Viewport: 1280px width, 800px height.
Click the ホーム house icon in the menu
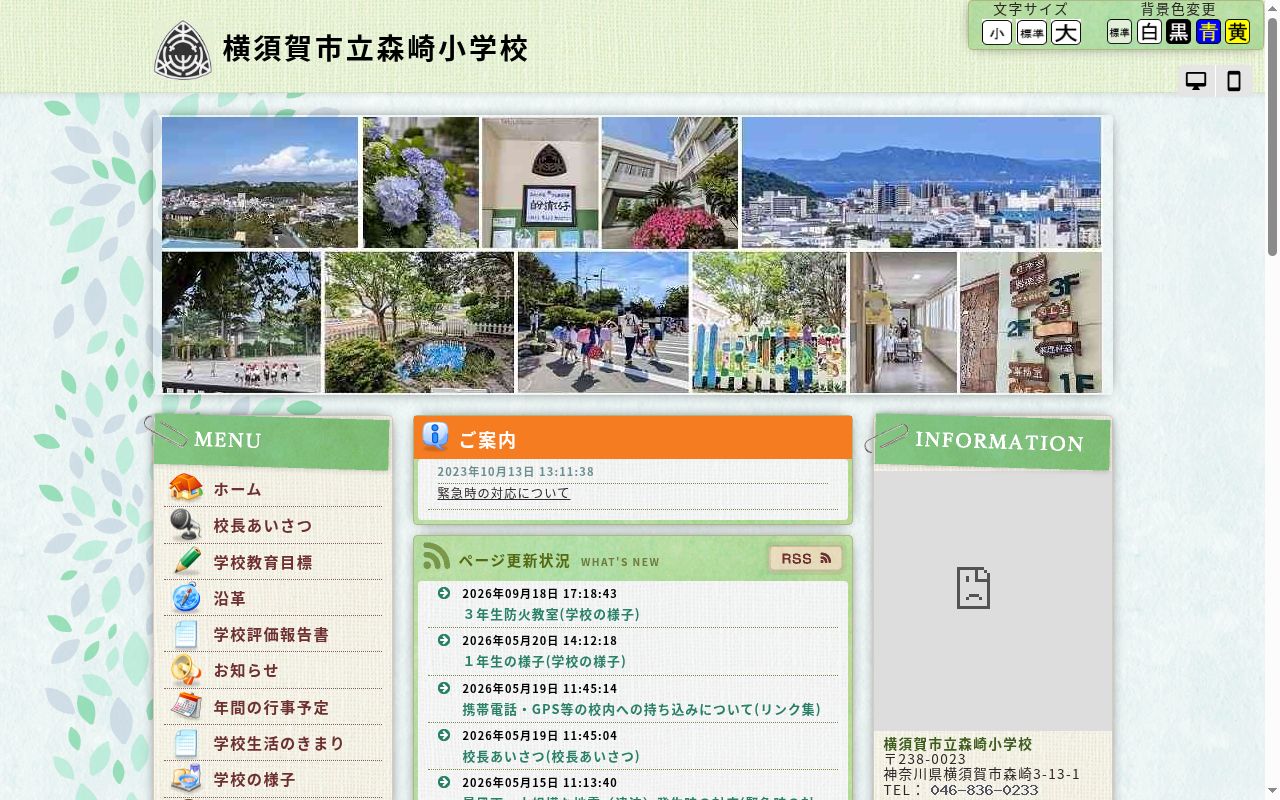[186, 488]
